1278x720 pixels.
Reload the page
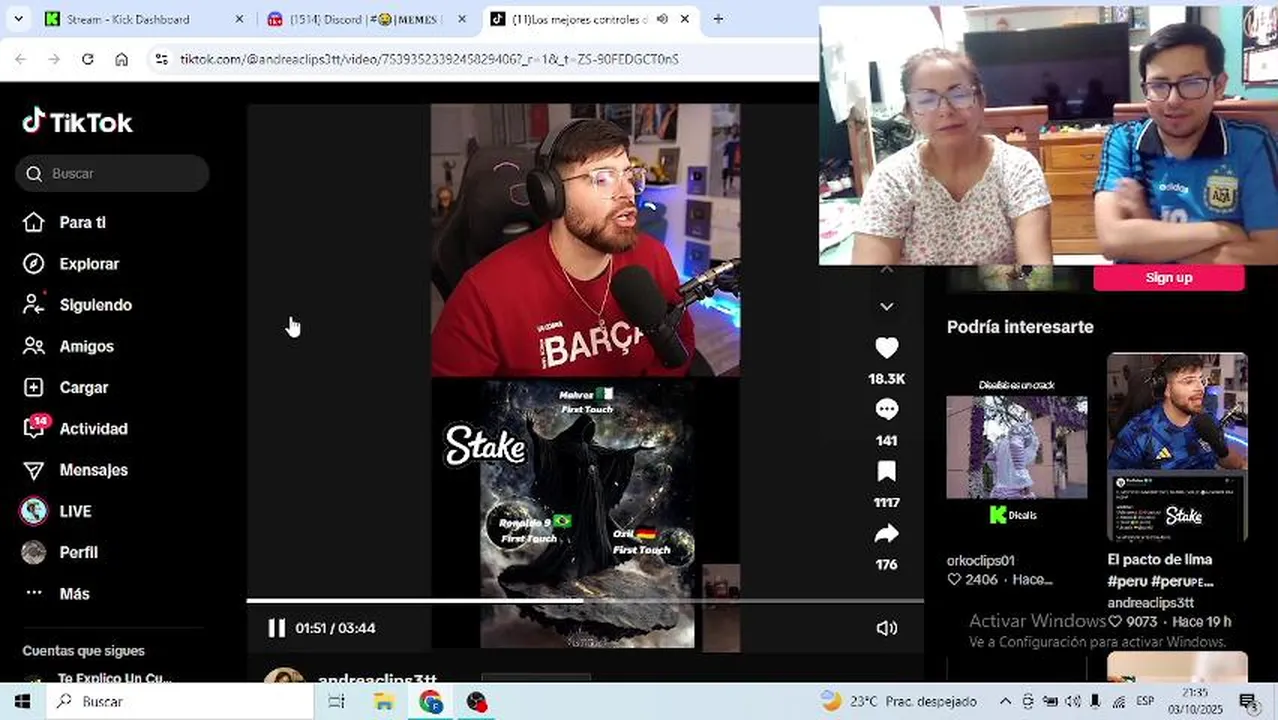[87, 59]
